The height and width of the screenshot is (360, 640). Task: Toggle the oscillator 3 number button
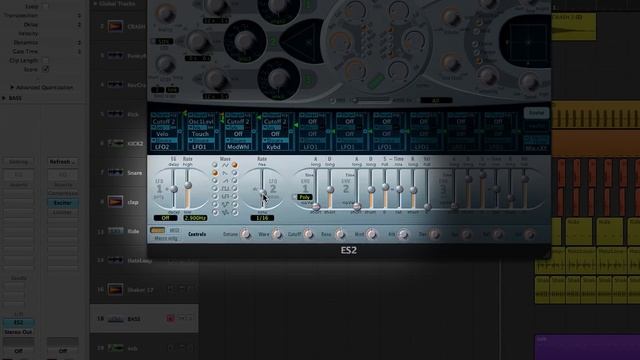click(x=308, y=80)
